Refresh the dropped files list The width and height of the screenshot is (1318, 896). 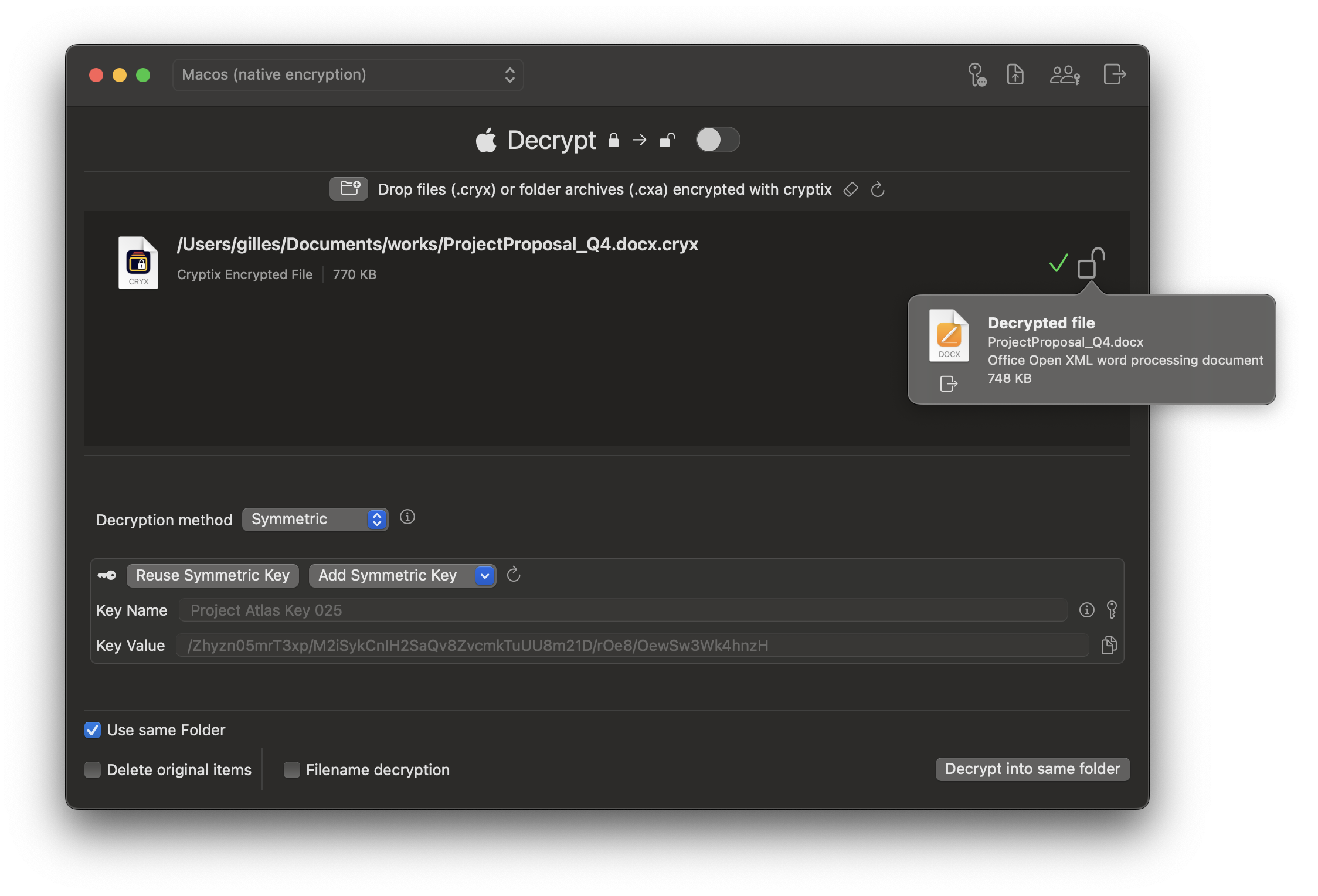pos(878,189)
